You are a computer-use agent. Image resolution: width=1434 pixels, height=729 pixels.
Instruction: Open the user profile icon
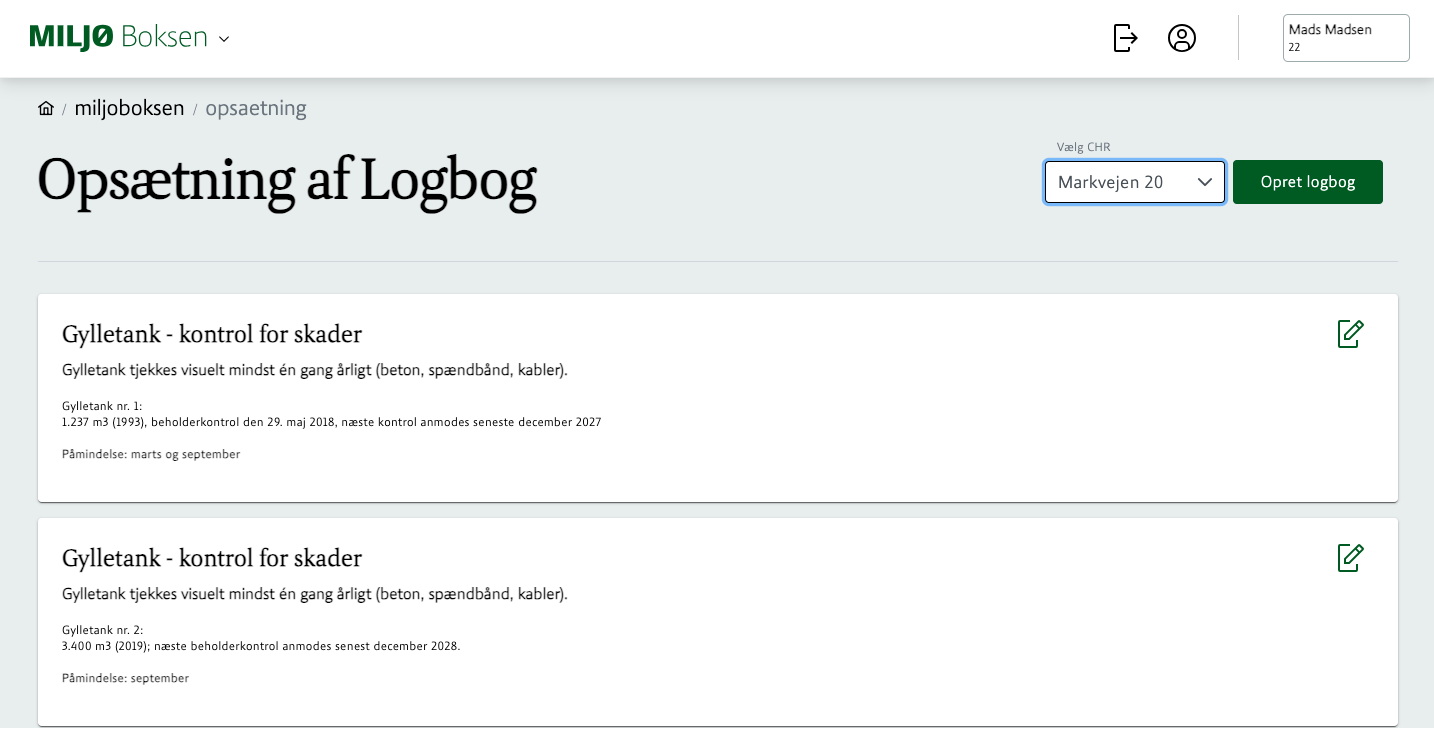pos(1182,38)
